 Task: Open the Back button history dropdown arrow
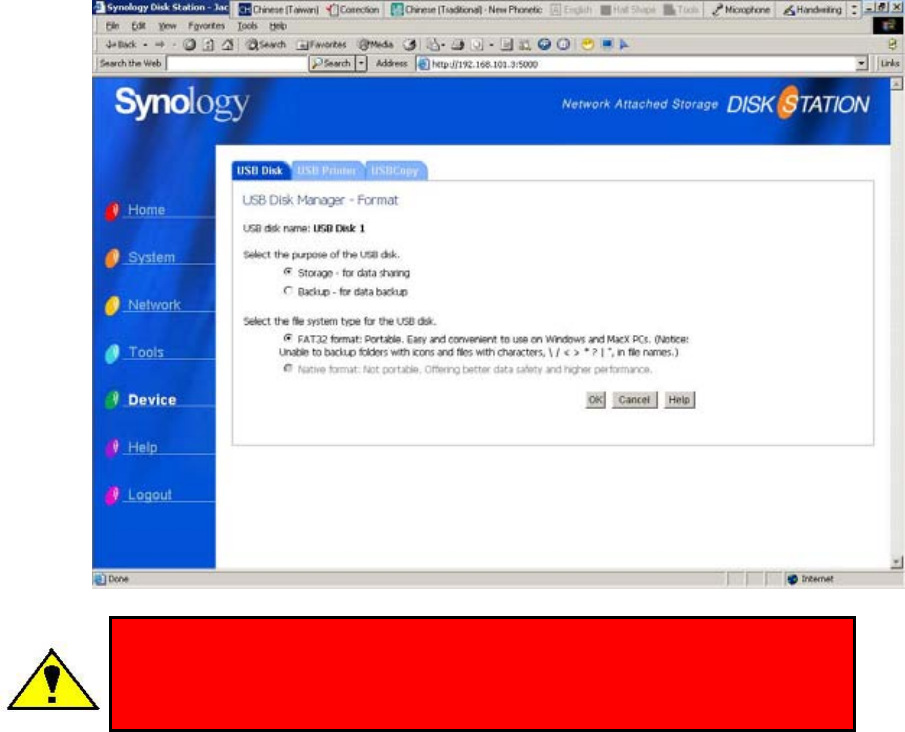pos(145,44)
